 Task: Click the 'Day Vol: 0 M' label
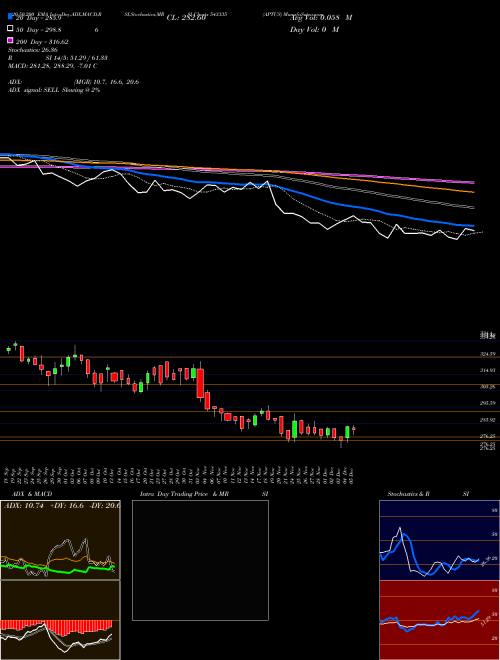point(314,30)
